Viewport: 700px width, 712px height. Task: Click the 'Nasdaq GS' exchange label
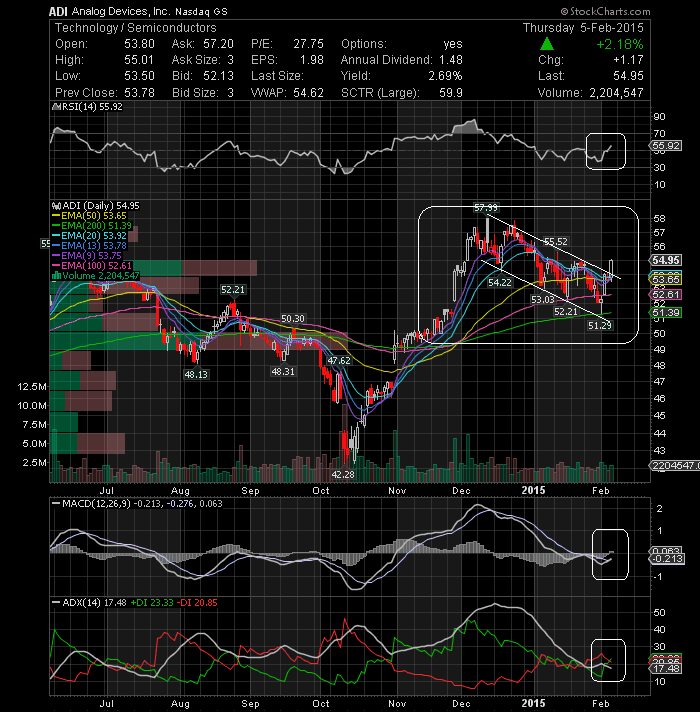201,12
